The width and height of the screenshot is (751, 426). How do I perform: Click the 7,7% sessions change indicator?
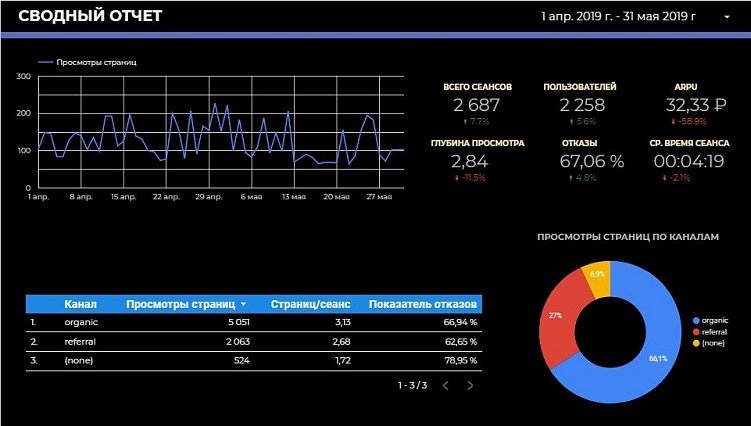(476, 122)
